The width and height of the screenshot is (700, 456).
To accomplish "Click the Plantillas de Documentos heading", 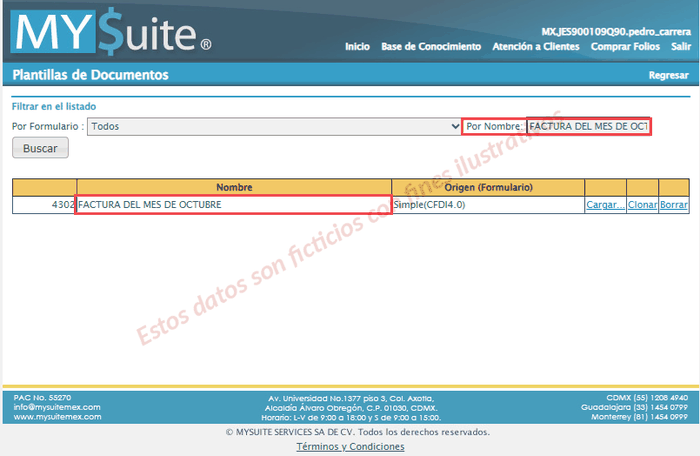I will [x=91, y=75].
